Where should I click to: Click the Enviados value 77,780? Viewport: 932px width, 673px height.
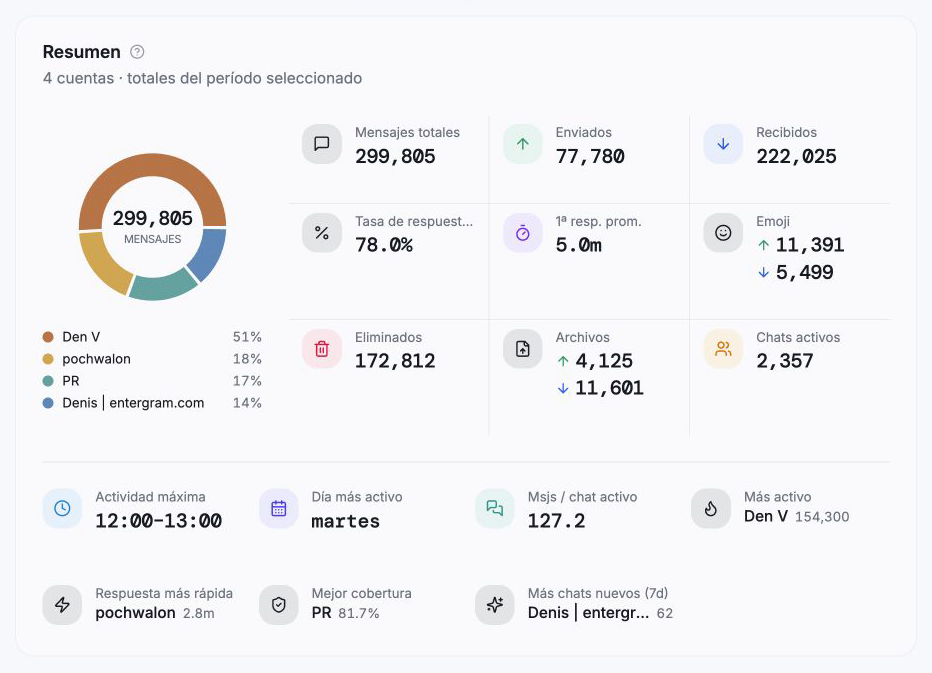click(590, 156)
